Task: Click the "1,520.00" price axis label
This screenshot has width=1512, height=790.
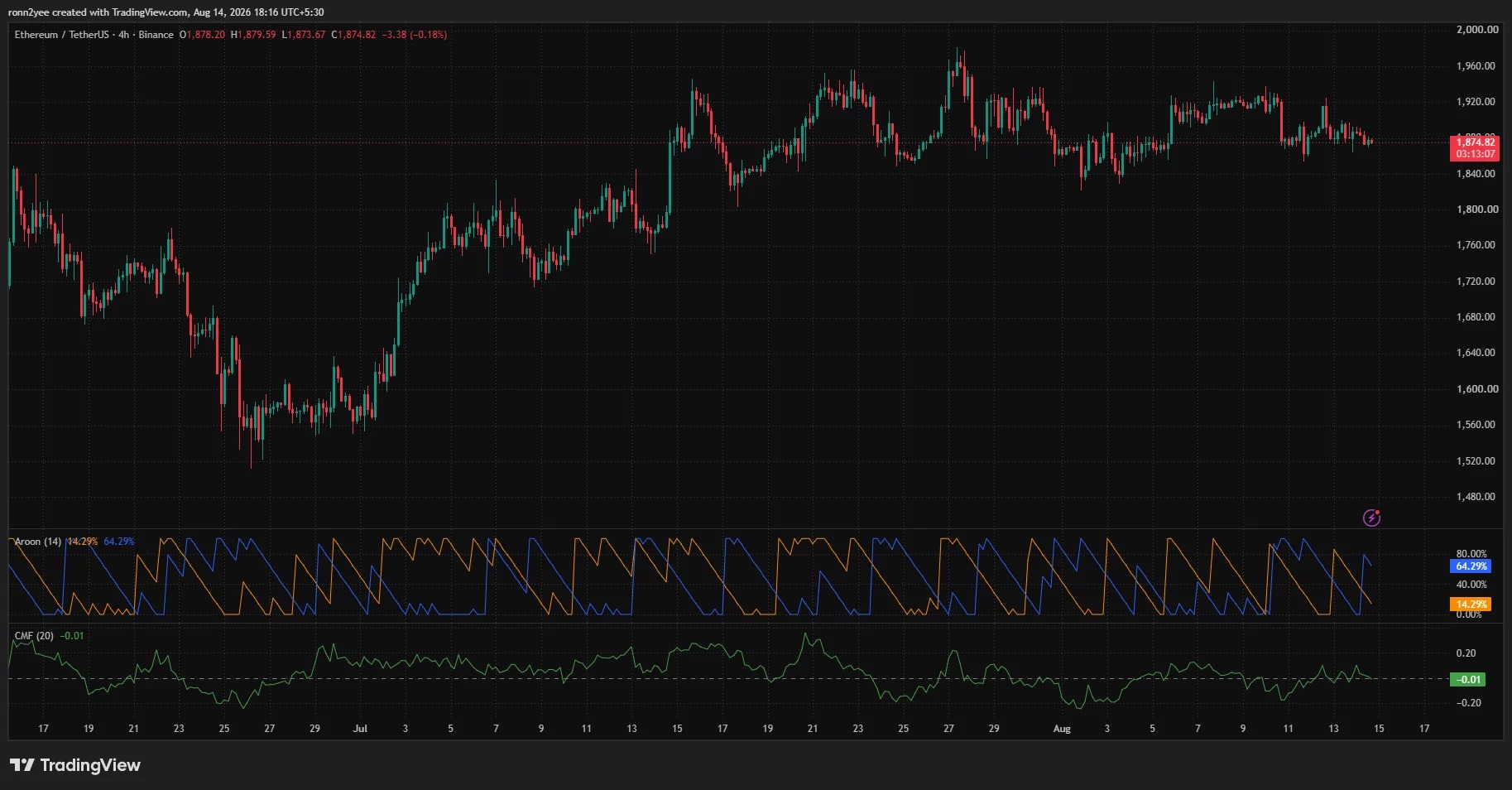Action: pyautogui.click(x=1477, y=461)
